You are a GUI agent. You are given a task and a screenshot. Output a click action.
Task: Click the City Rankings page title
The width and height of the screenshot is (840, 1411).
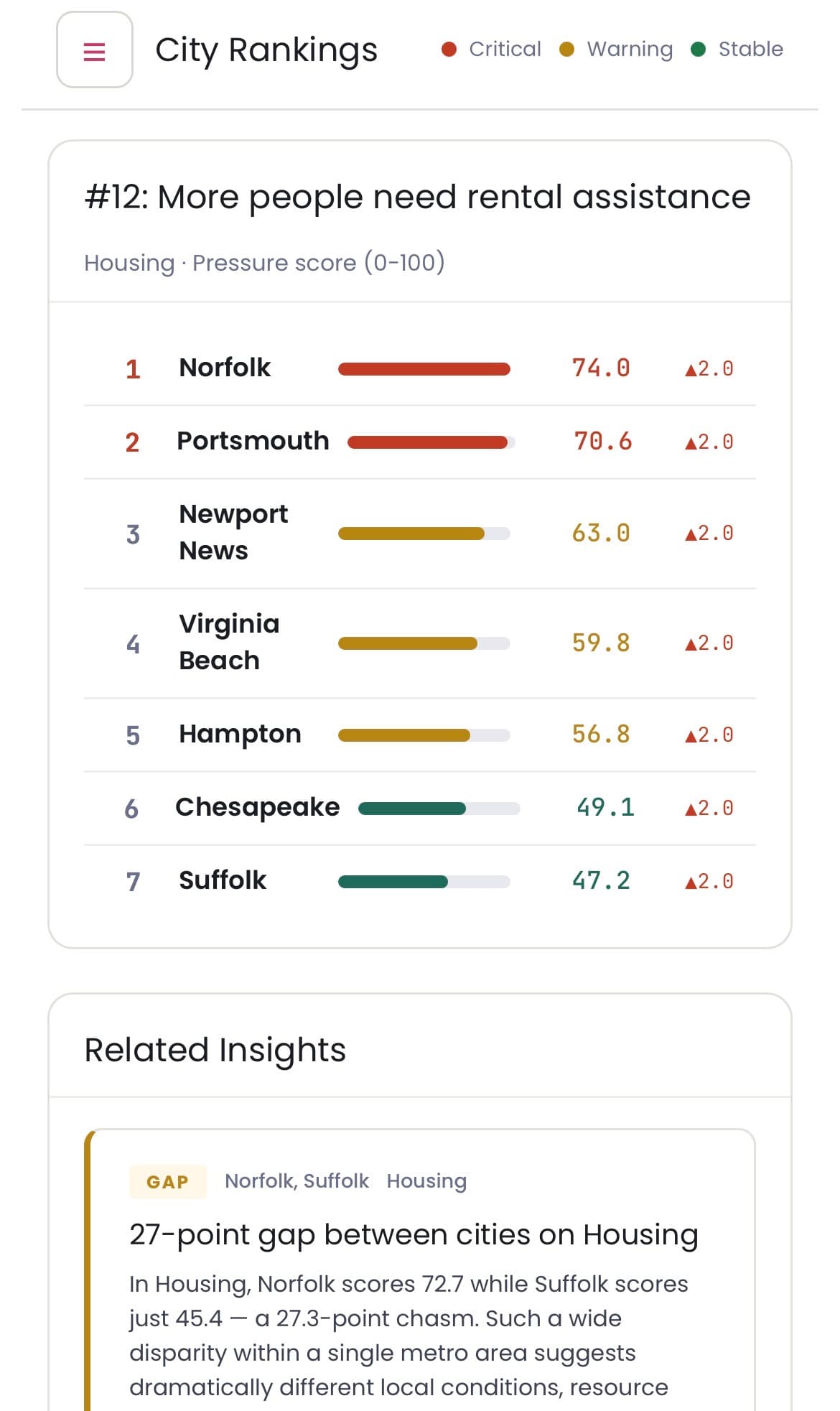266,50
